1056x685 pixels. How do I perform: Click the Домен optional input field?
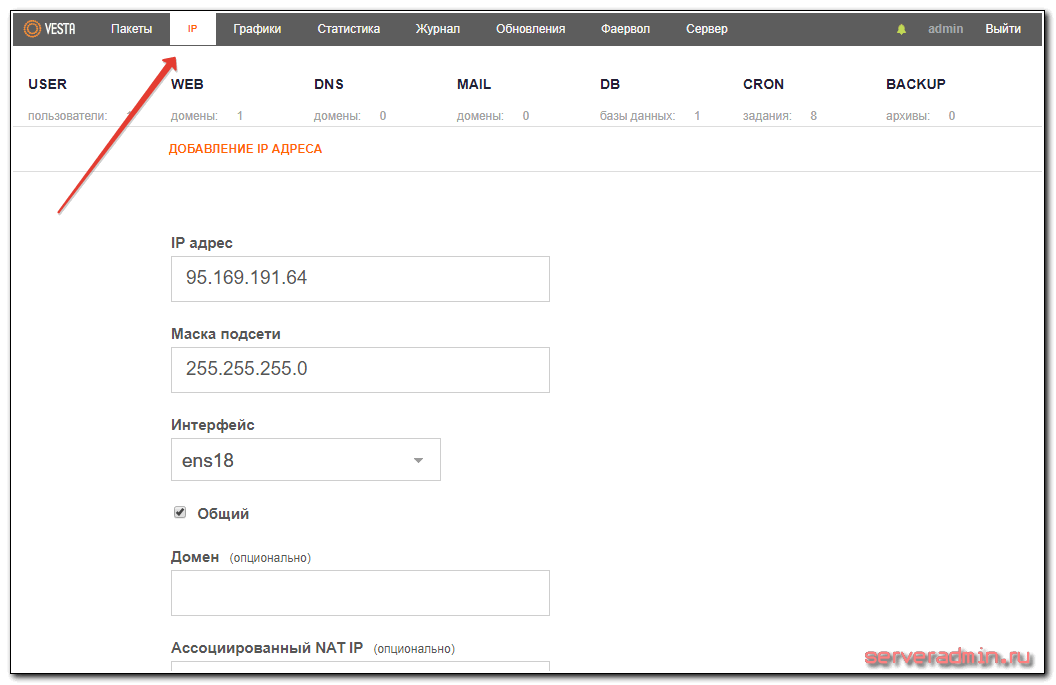(360, 593)
